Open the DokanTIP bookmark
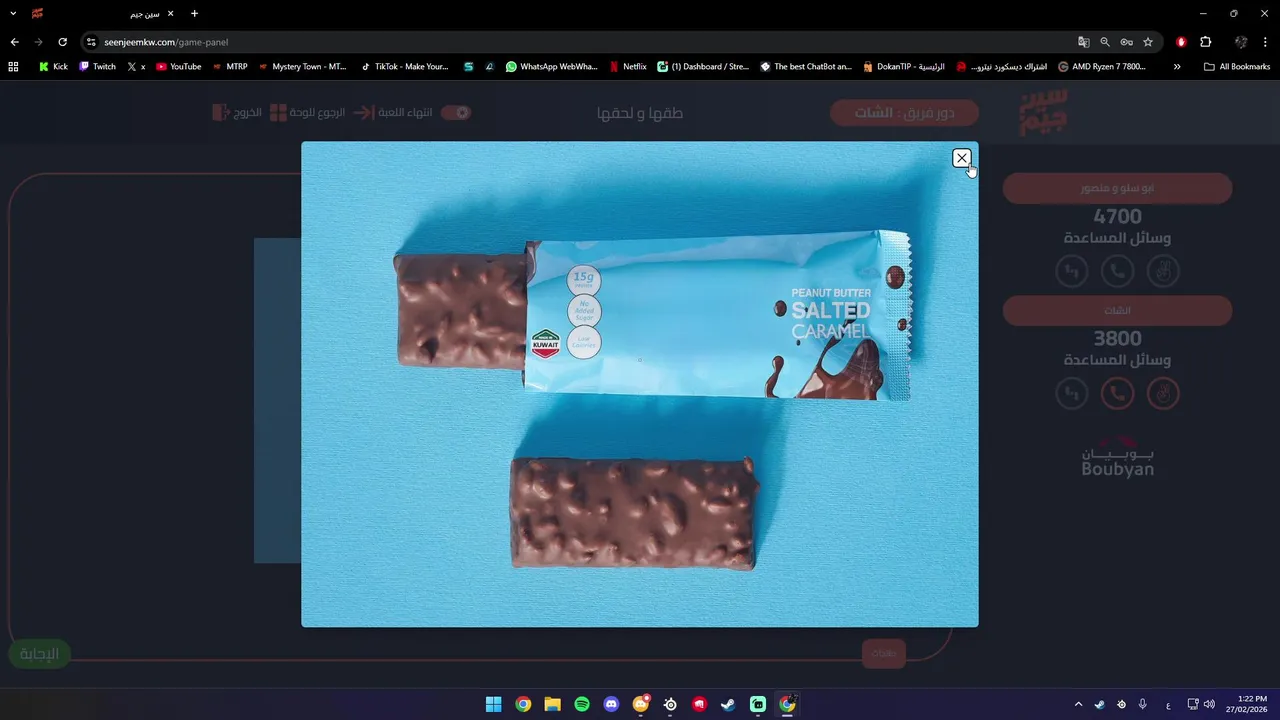1280x720 pixels. [x=904, y=67]
